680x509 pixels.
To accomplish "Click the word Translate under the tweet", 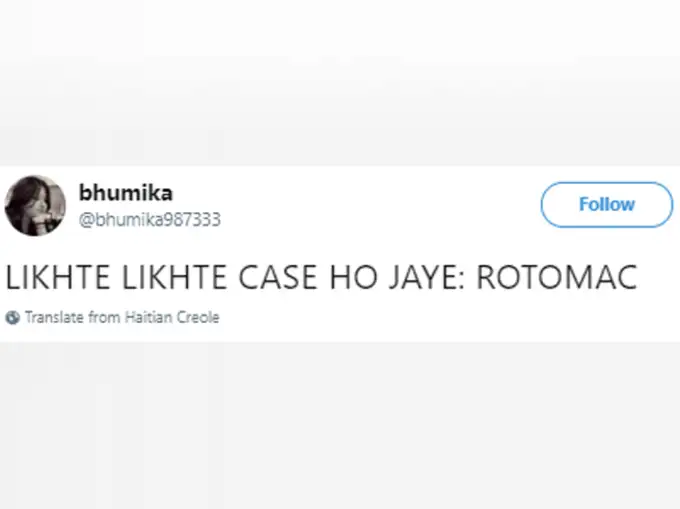I will click(54, 317).
